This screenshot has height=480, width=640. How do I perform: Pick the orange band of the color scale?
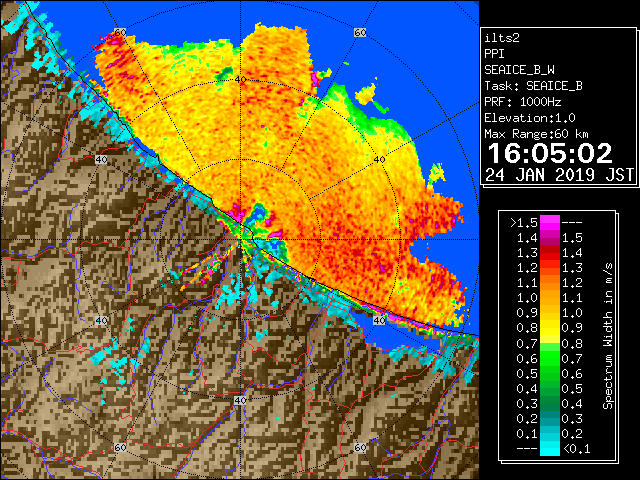point(550,290)
